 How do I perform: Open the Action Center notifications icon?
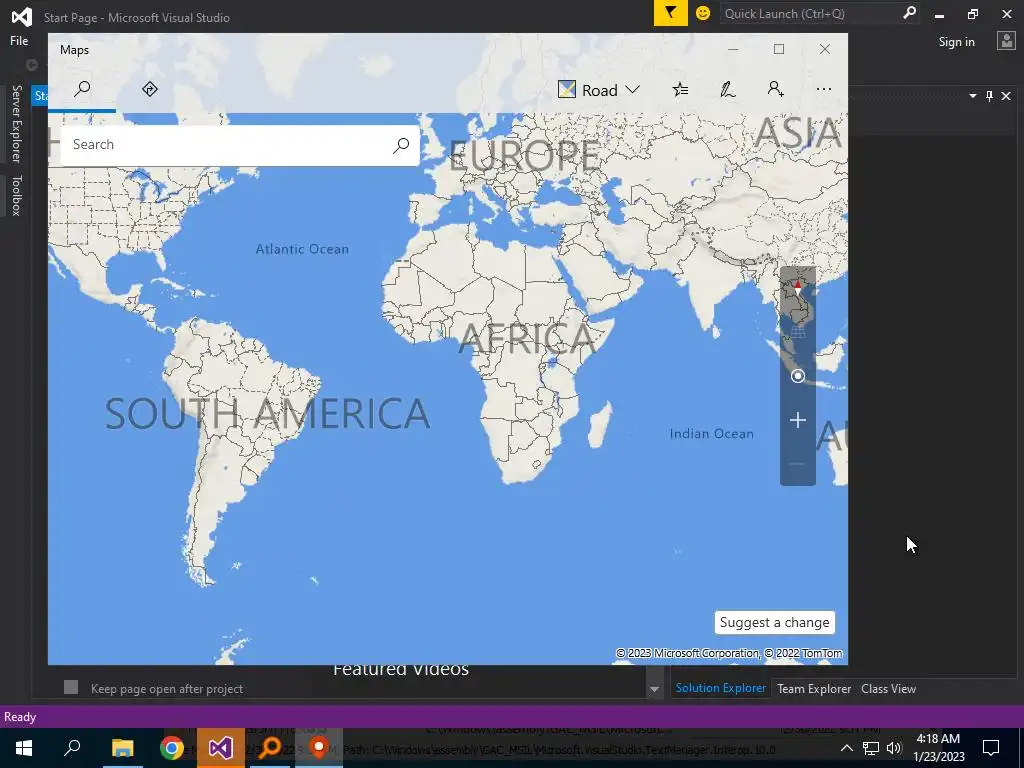(x=991, y=748)
